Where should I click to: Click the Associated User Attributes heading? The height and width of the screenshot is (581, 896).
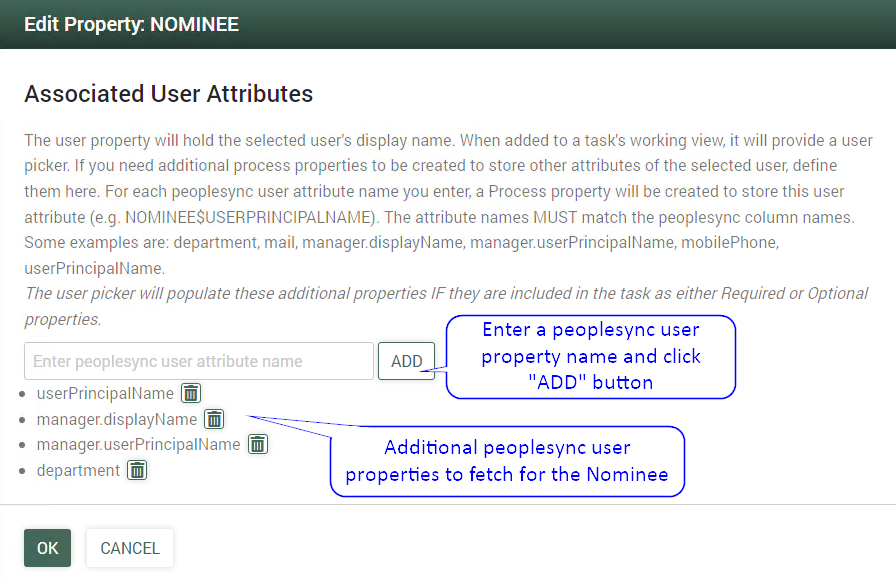tap(168, 94)
